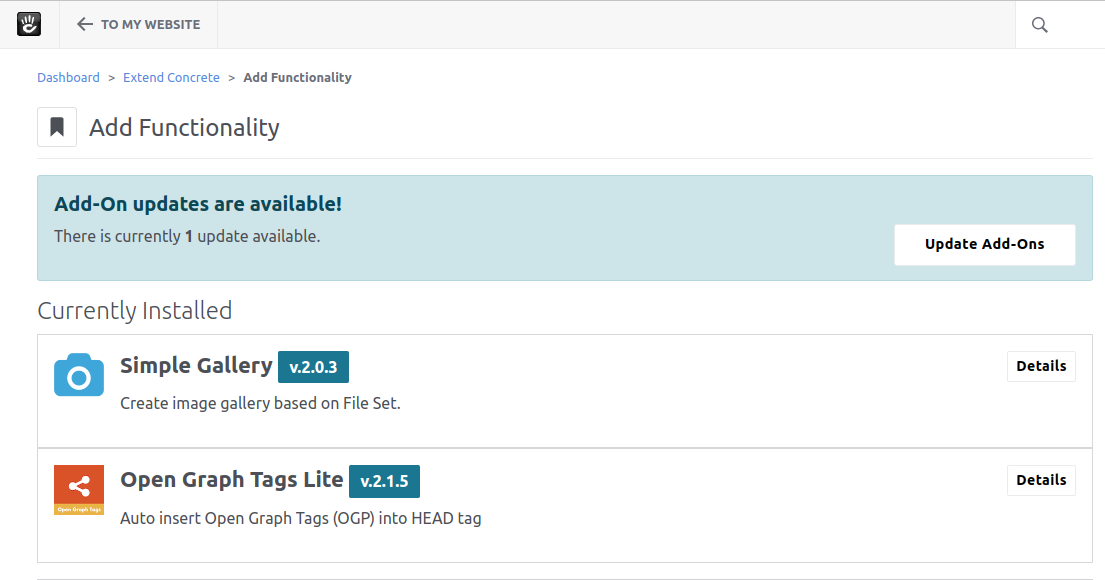Open Details for Open Graph Tags Lite
The height and width of the screenshot is (580, 1105).
click(x=1041, y=480)
